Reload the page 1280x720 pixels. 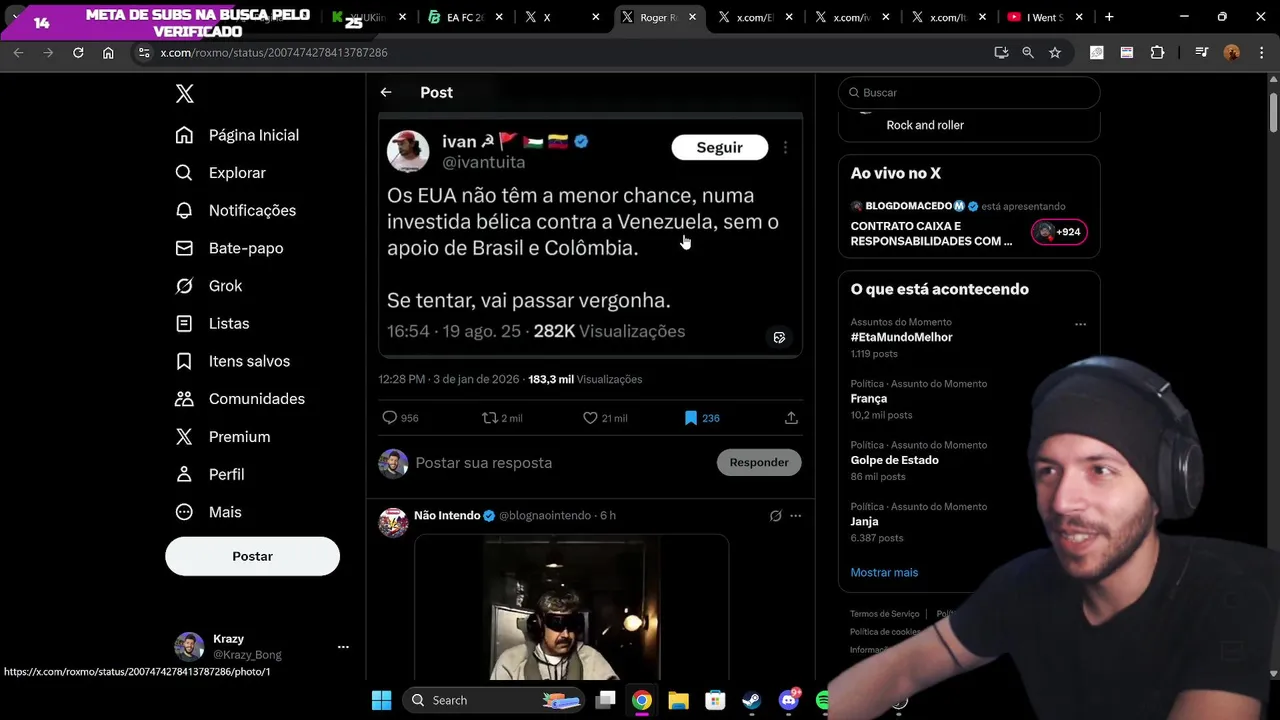[x=78, y=52]
